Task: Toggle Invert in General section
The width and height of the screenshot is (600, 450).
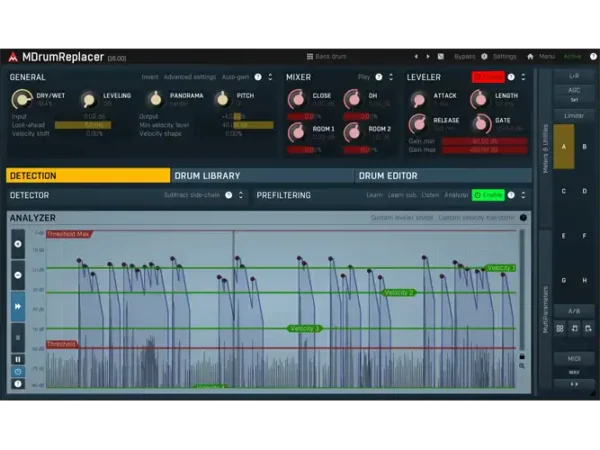Action: [x=150, y=77]
